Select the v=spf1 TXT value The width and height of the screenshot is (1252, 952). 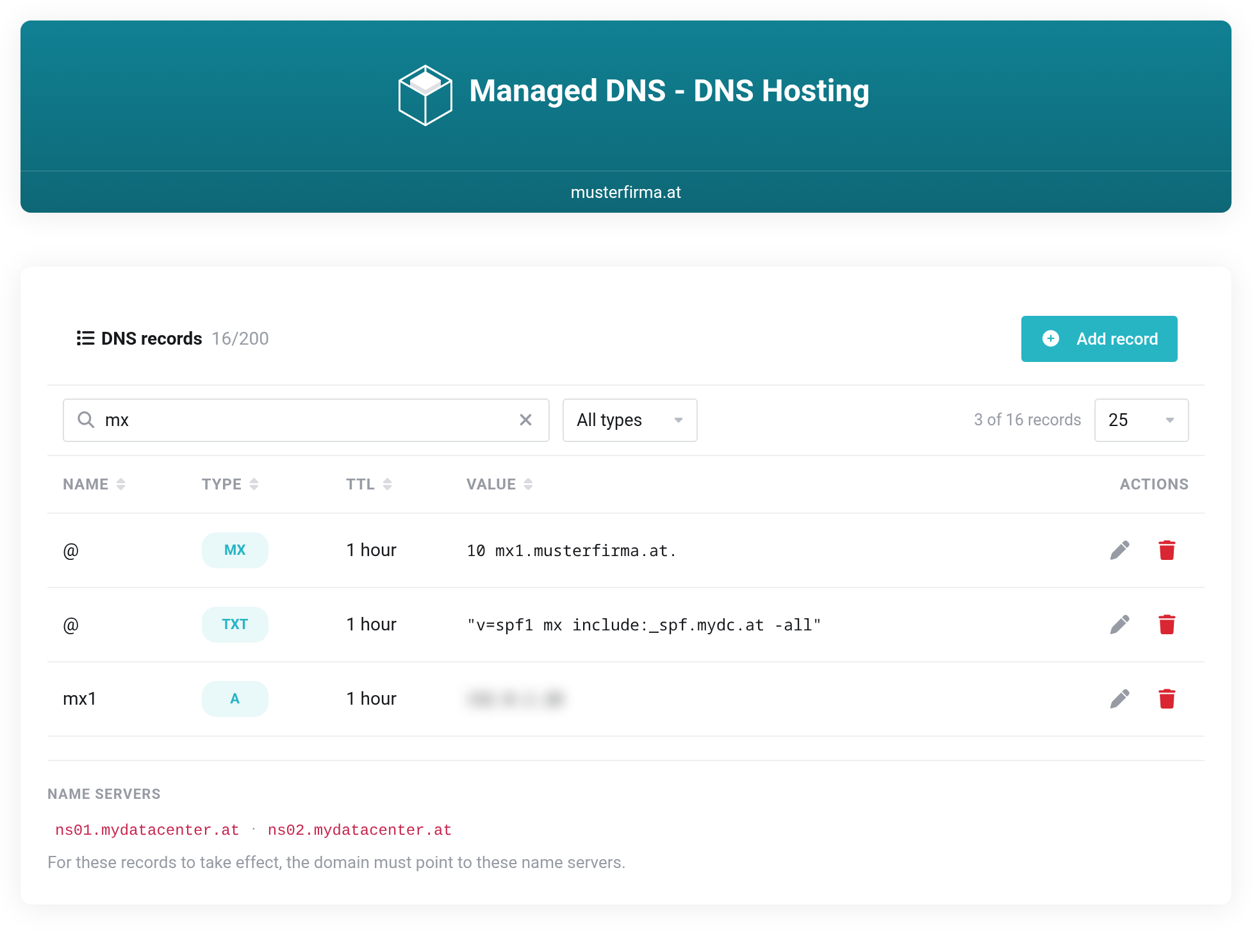point(644,625)
